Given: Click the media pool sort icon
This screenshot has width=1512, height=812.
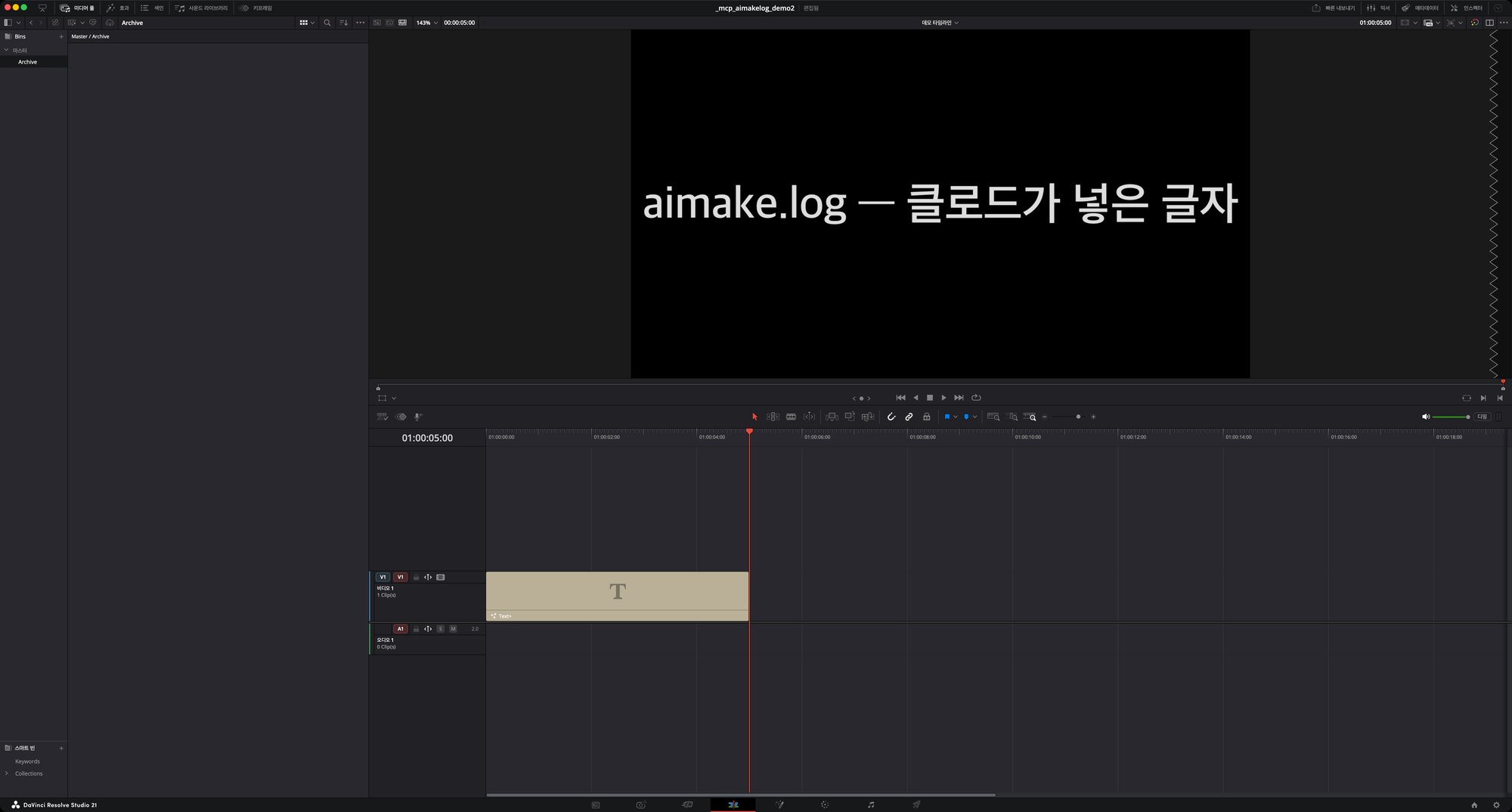Looking at the screenshot, I should tap(344, 23).
